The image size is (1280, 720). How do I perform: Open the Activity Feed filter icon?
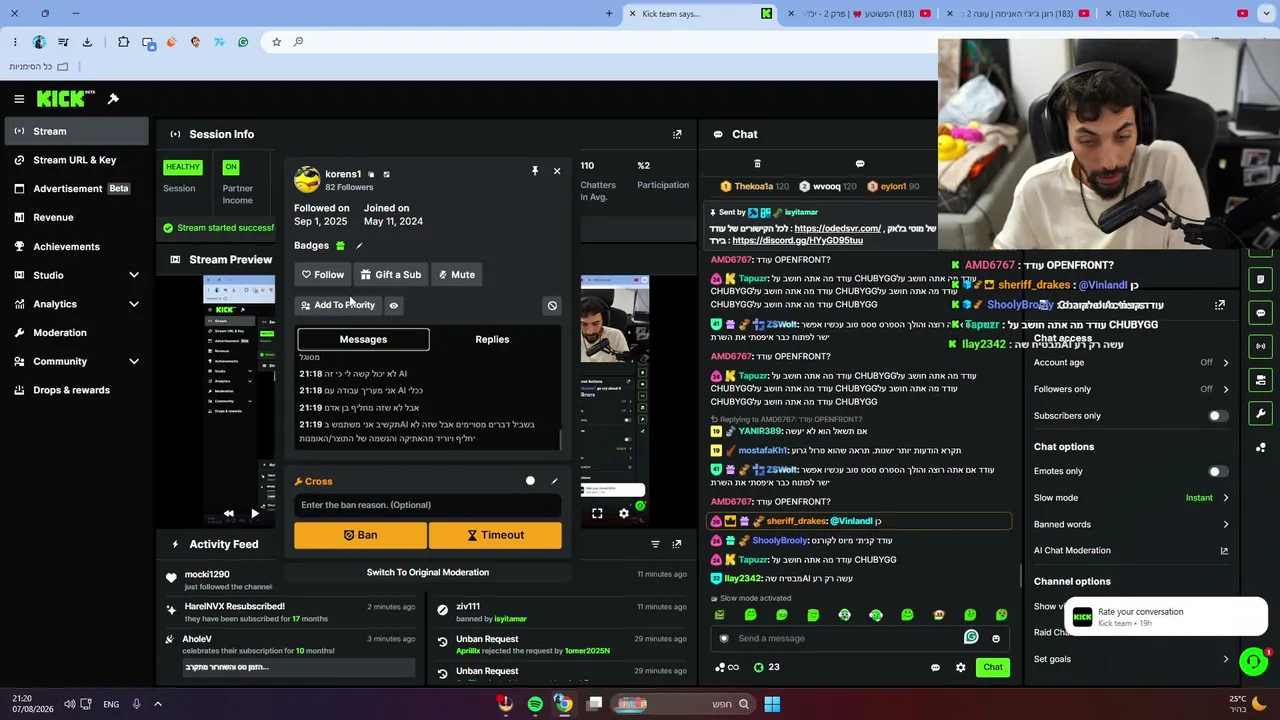point(655,544)
